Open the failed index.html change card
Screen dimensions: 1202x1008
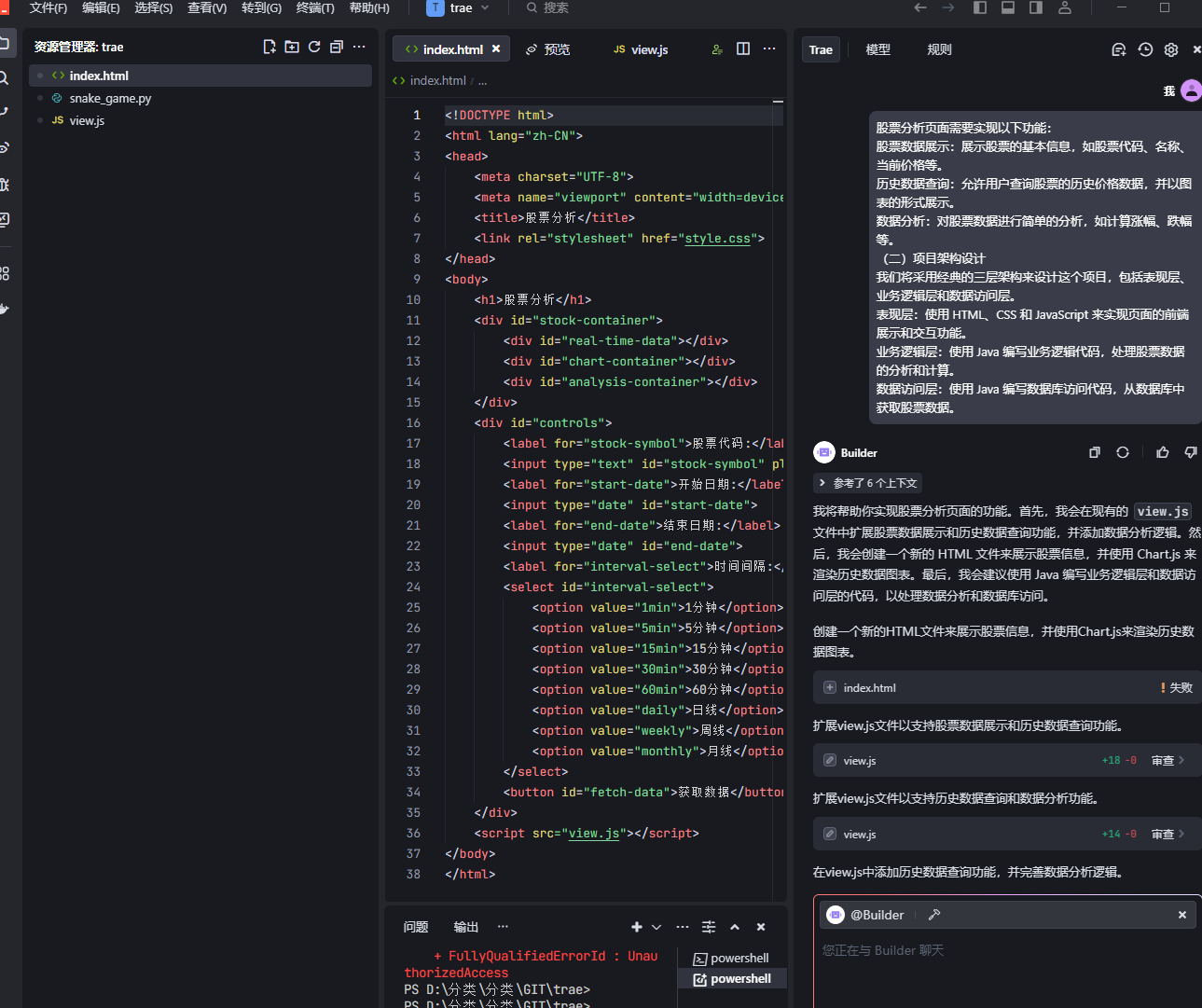1007,687
